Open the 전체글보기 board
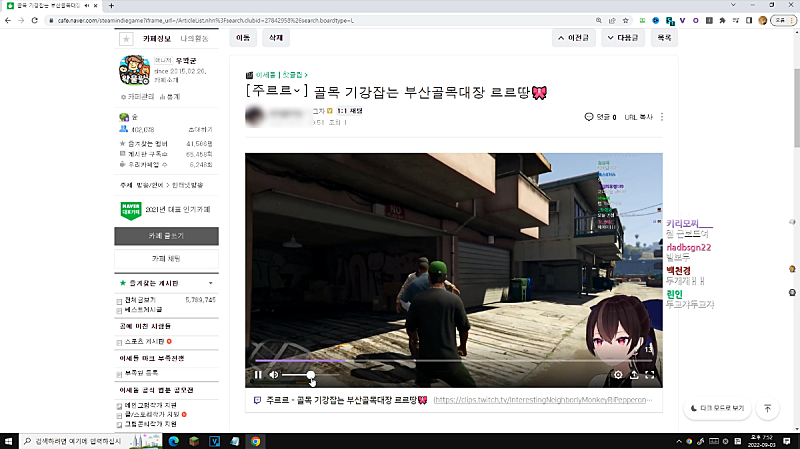The width and height of the screenshot is (800, 449). pos(140,300)
